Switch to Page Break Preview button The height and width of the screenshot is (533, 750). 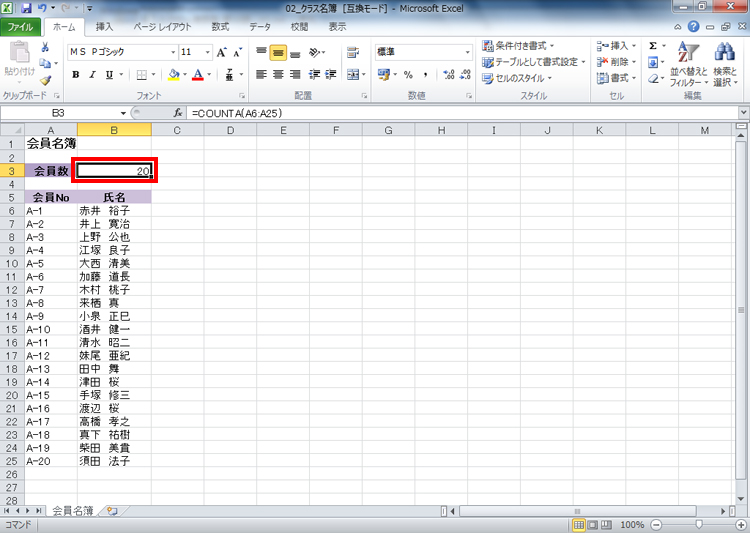(606, 525)
